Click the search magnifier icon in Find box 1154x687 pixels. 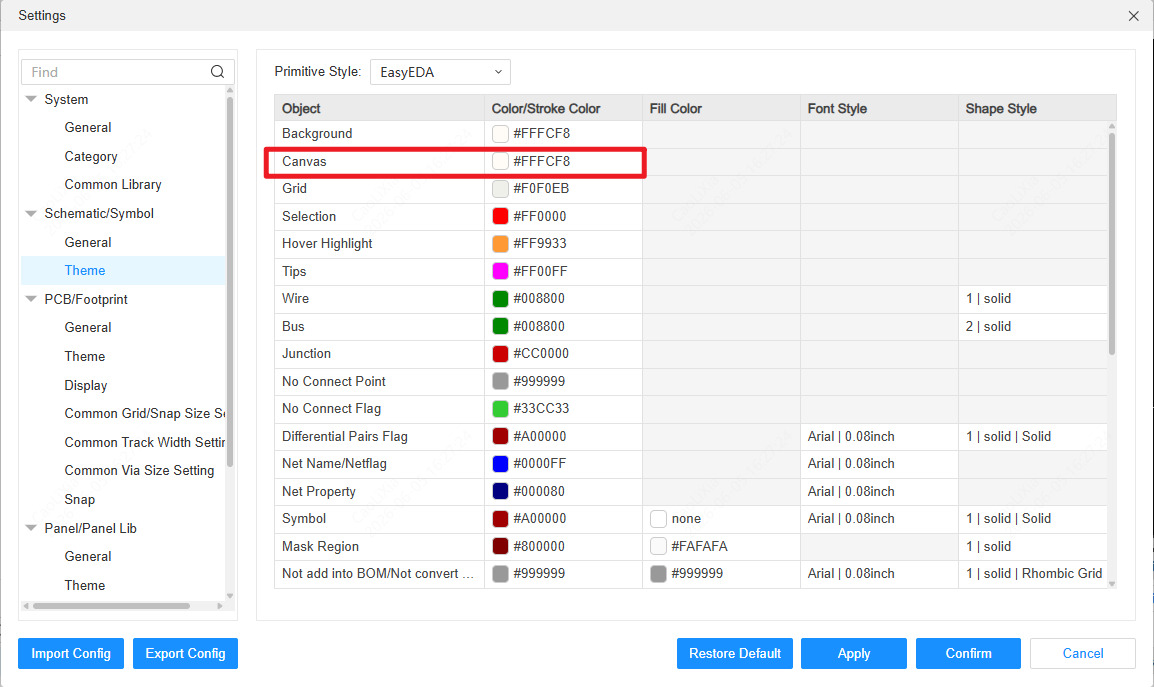[217, 71]
